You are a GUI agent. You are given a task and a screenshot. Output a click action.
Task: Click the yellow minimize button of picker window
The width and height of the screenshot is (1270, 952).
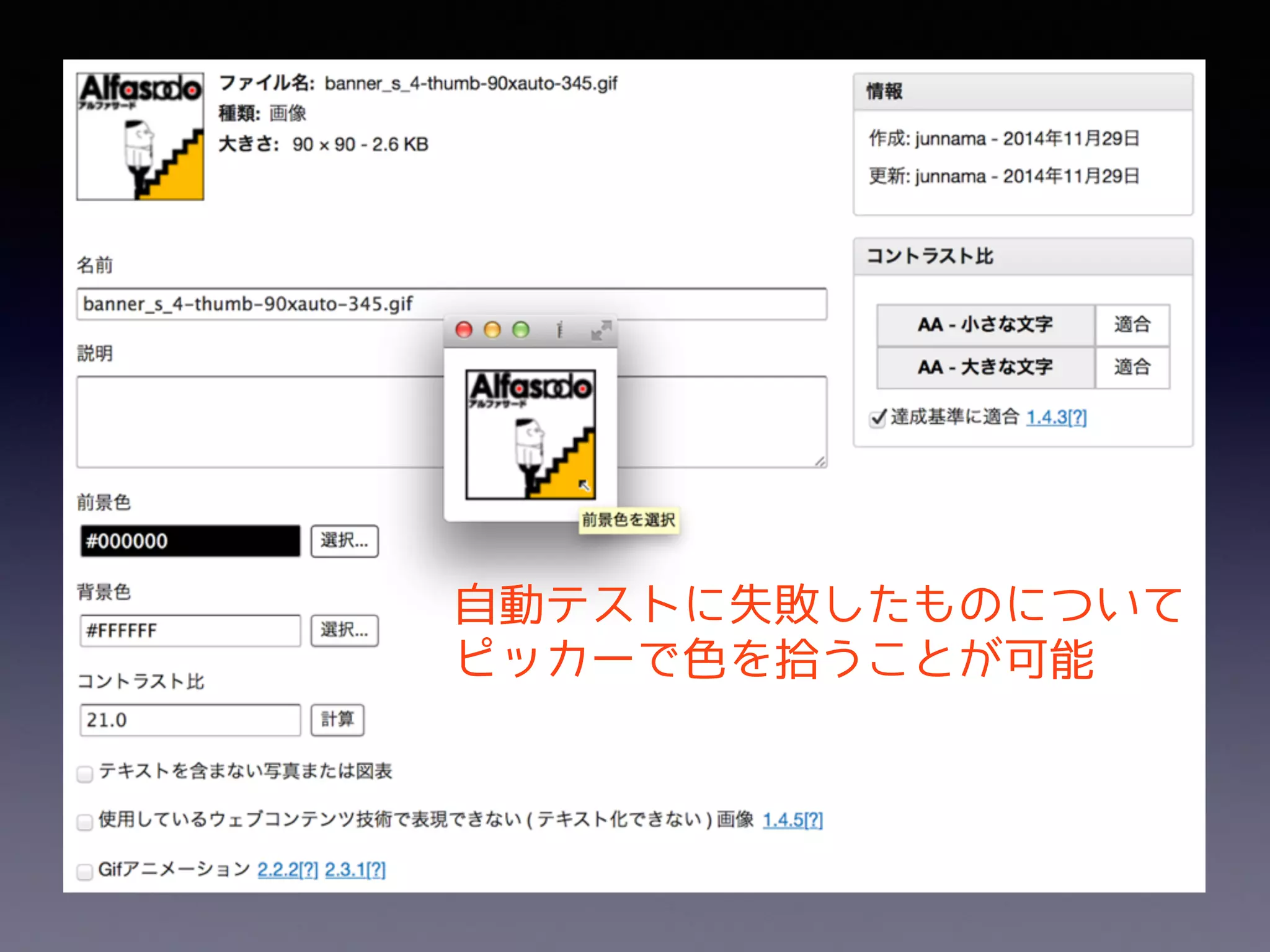point(492,330)
